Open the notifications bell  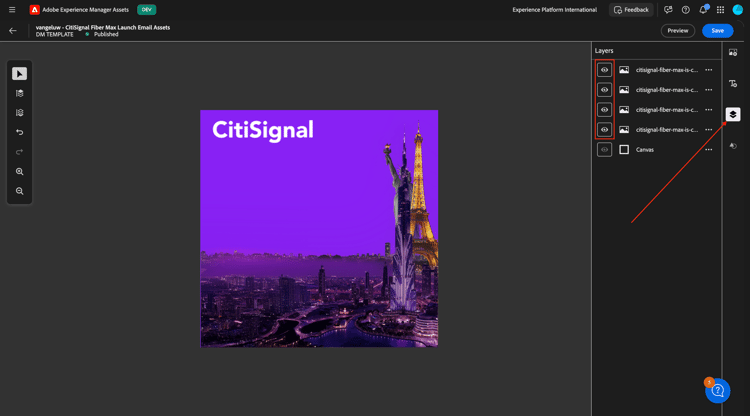pos(703,10)
